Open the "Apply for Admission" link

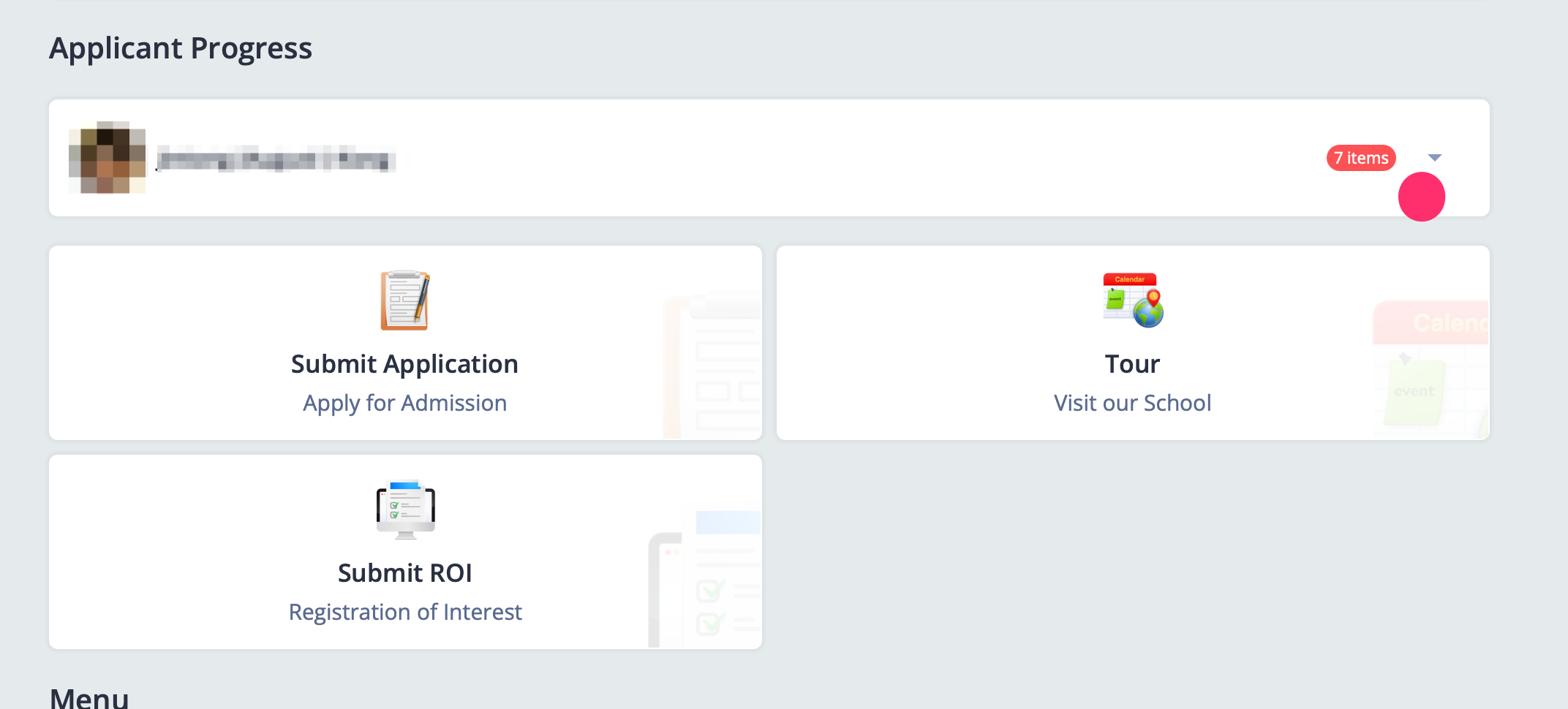coord(405,403)
